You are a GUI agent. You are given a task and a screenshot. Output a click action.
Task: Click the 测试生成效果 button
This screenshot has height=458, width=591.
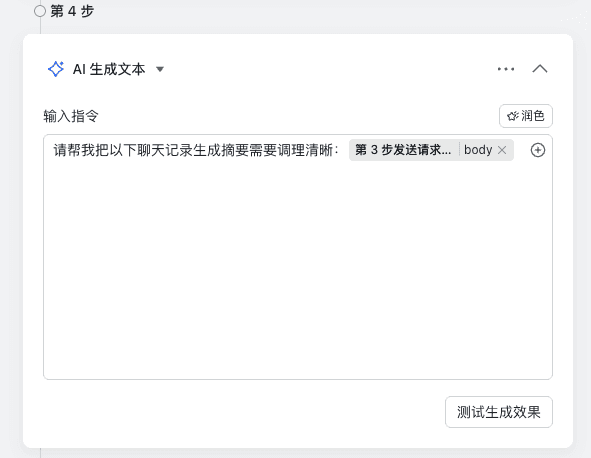(499, 412)
